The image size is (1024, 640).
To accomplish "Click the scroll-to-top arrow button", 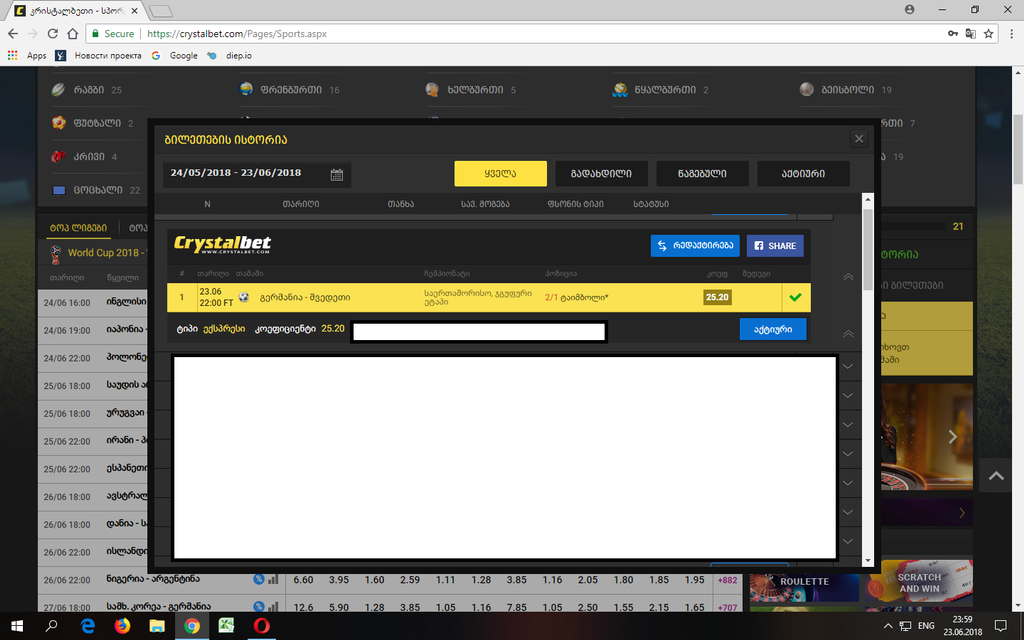I will 996,475.
